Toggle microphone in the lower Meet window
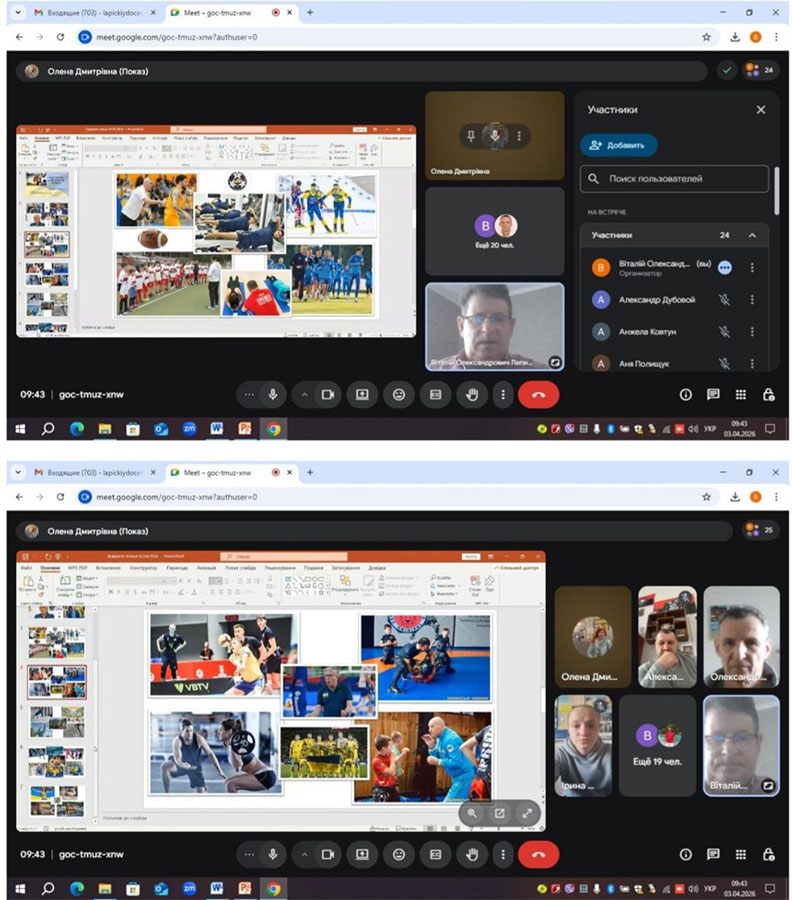Viewport: 792px width, 900px height. [273, 854]
